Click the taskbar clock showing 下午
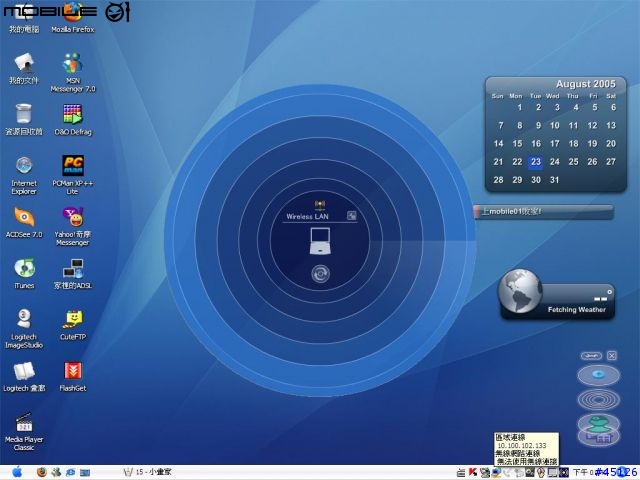 tap(584, 473)
